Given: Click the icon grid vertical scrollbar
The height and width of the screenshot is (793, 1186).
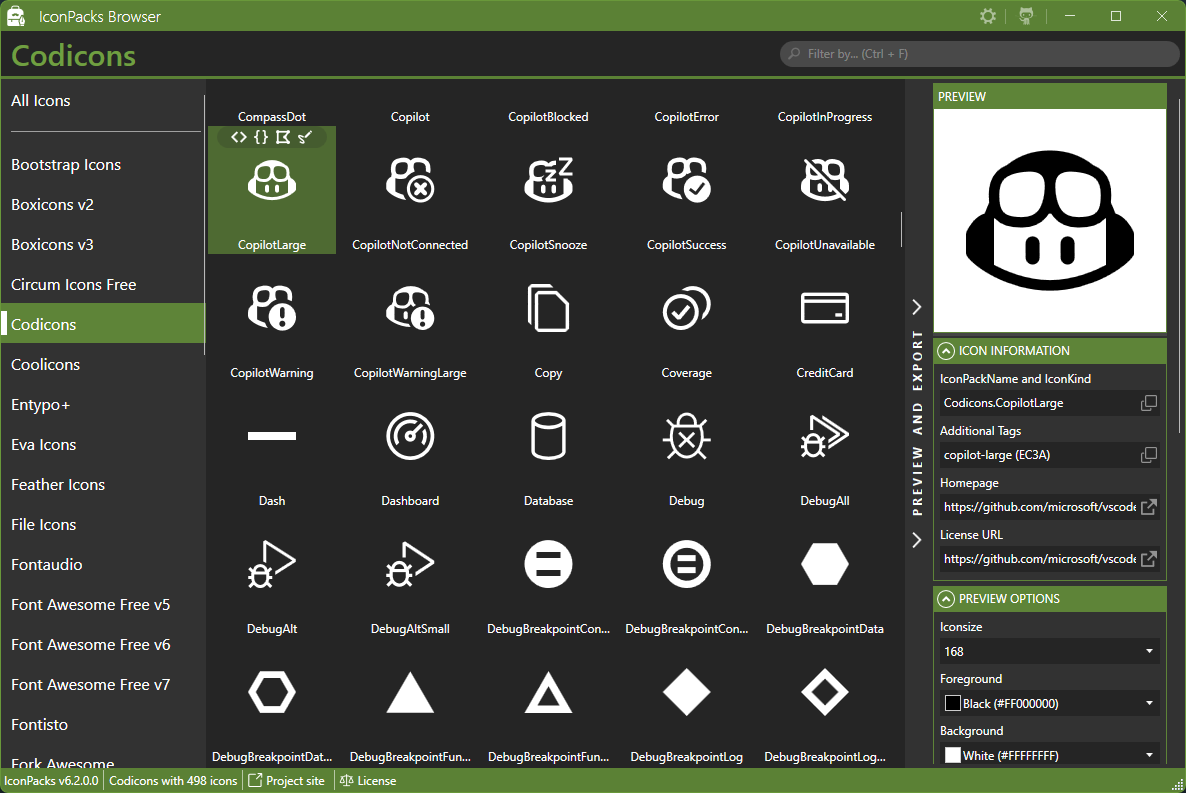Looking at the screenshot, I should (901, 230).
